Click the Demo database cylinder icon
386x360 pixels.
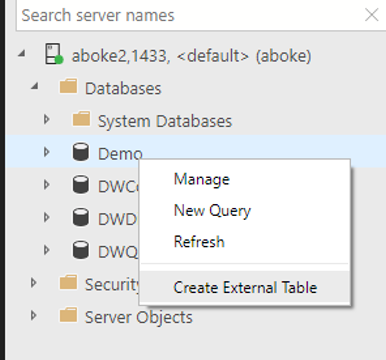(81, 152)
